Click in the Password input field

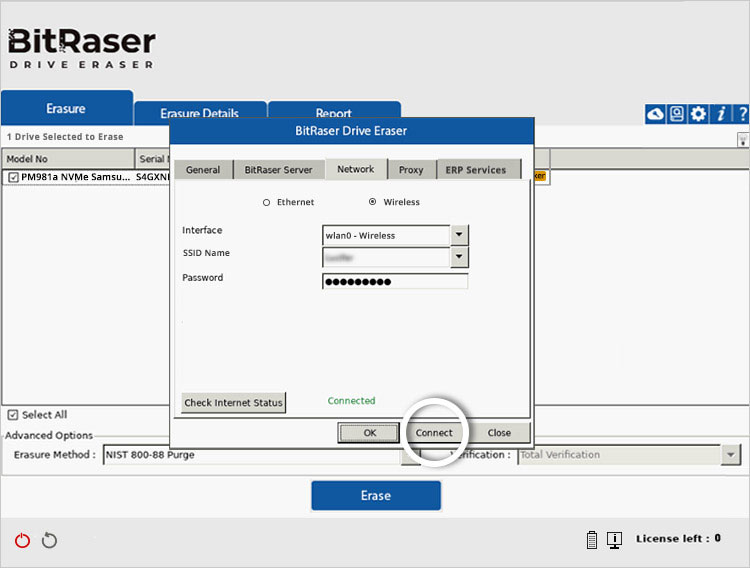(x=395, y=282)
